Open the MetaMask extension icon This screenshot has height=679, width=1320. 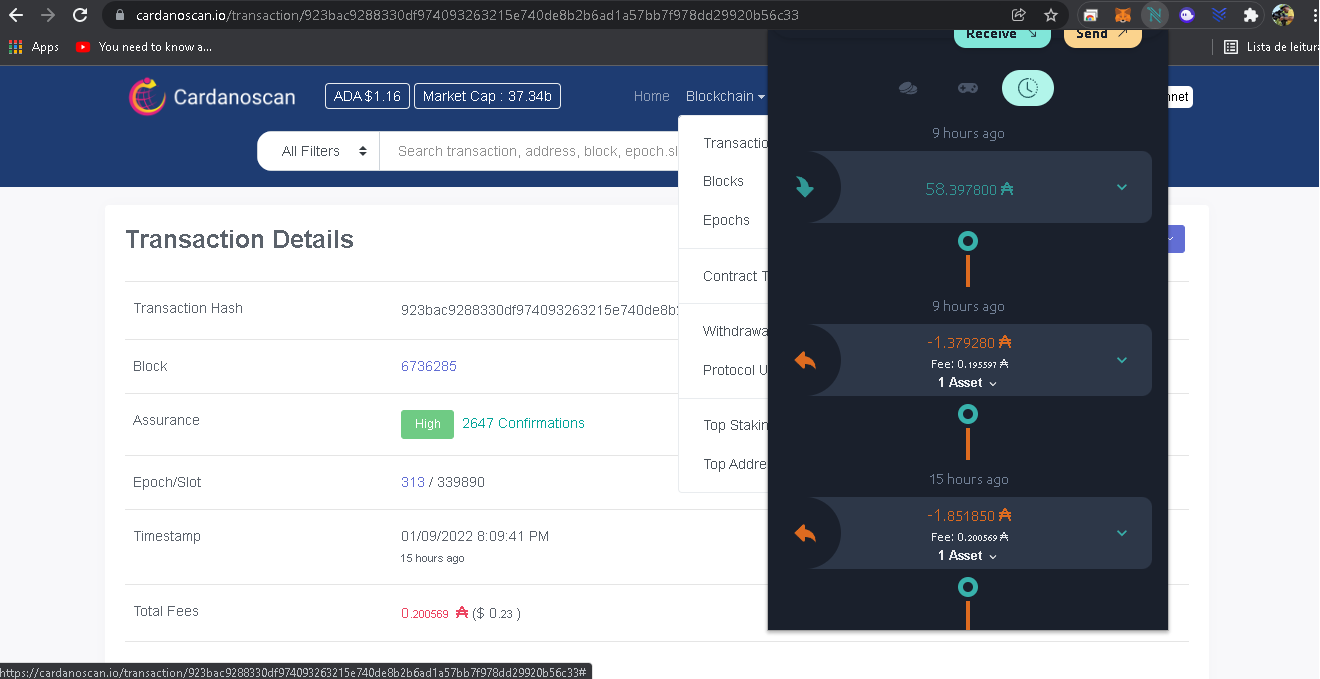pyautogui.click(x=1122, y=14)
